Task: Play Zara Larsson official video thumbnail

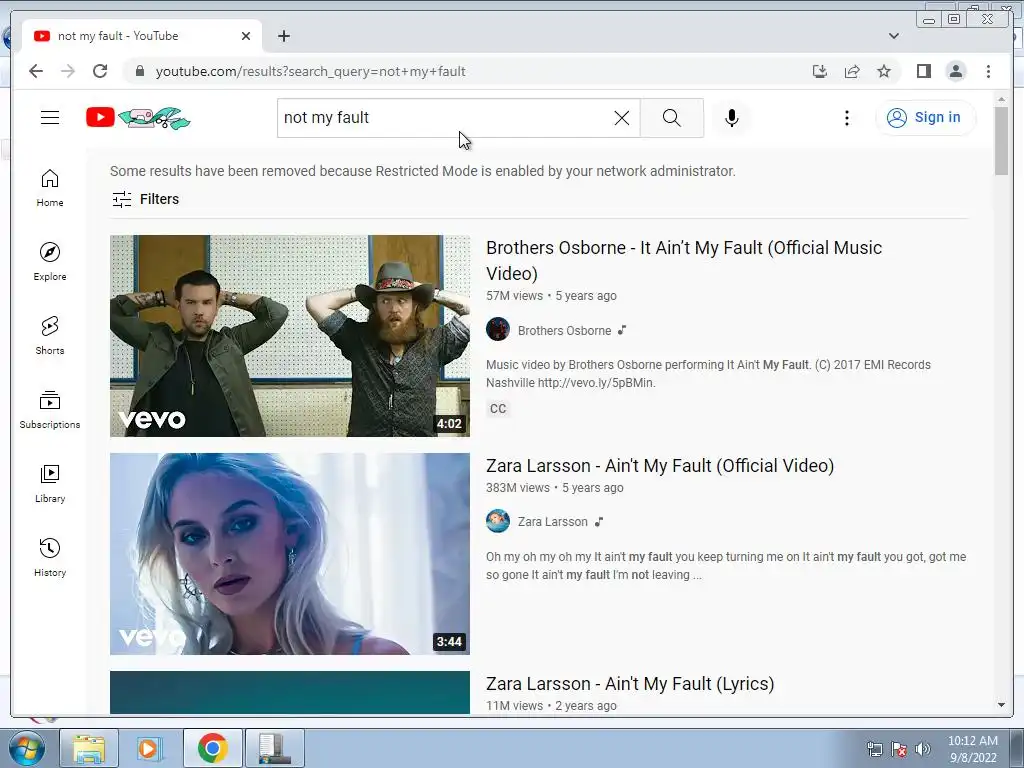Action: 289,554
